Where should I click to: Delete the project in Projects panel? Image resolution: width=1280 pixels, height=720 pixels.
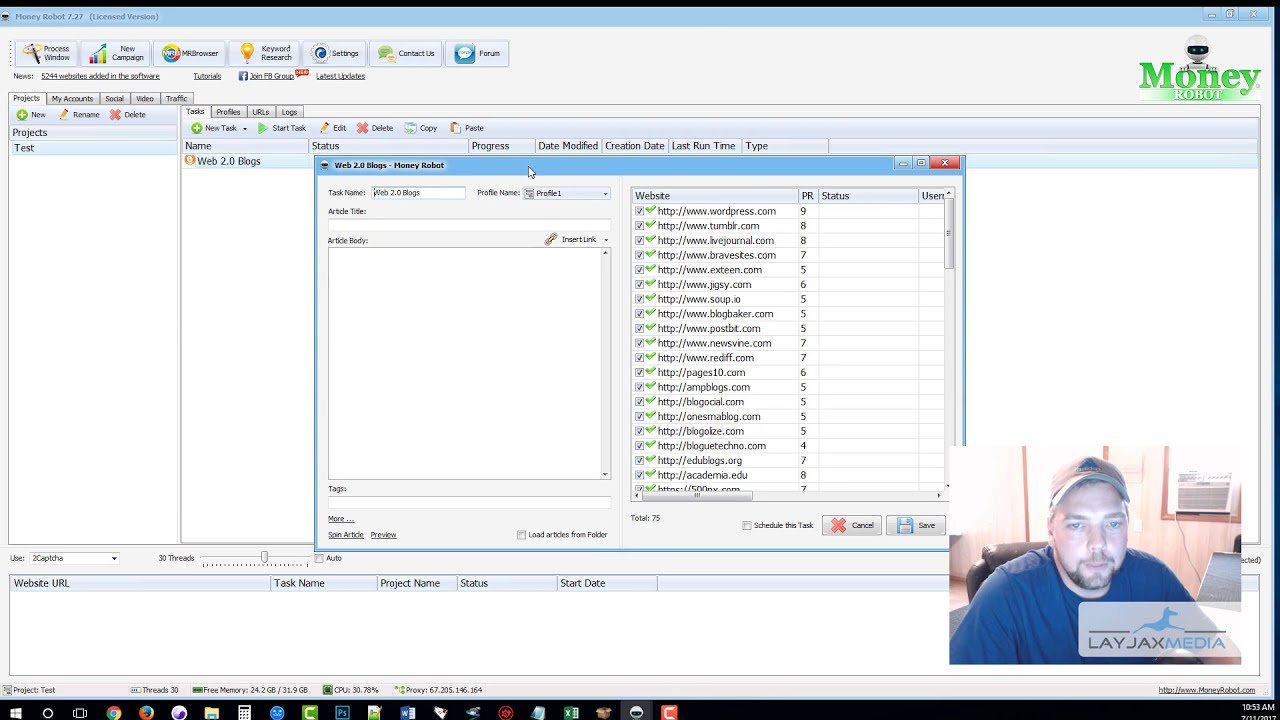click(x=127, y=115)
